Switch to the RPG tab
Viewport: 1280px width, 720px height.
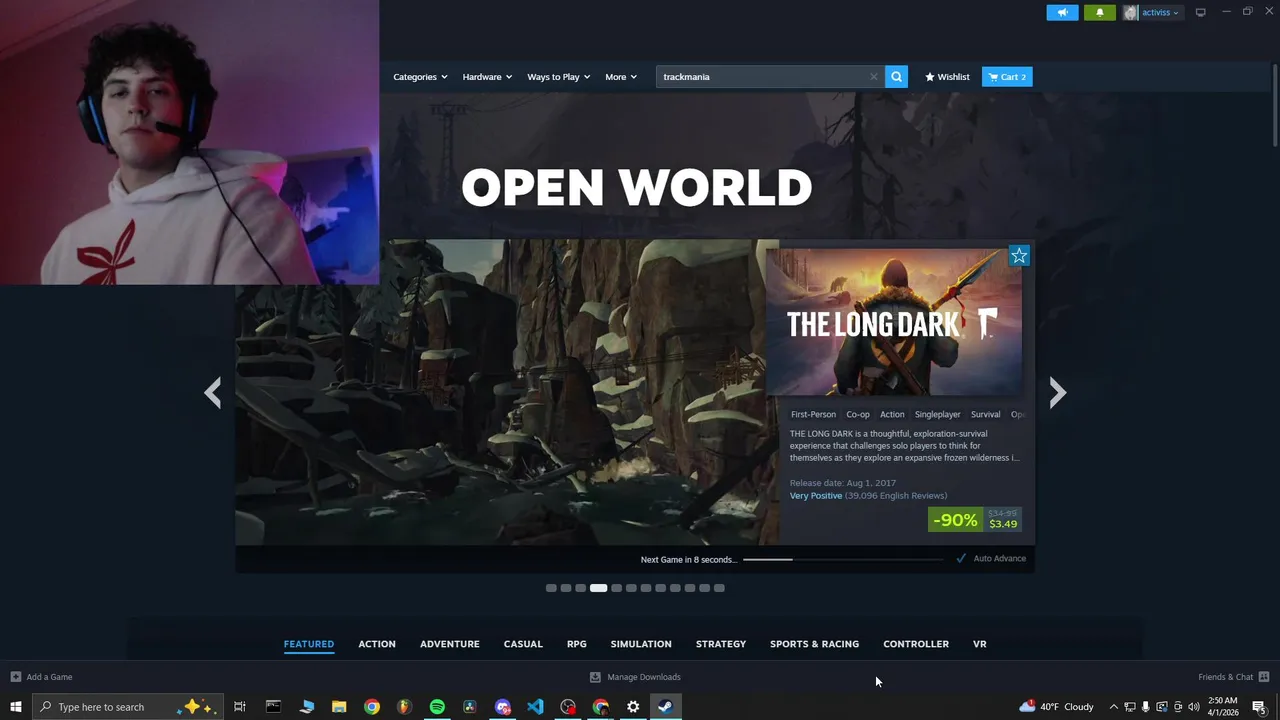pos(577,644)
